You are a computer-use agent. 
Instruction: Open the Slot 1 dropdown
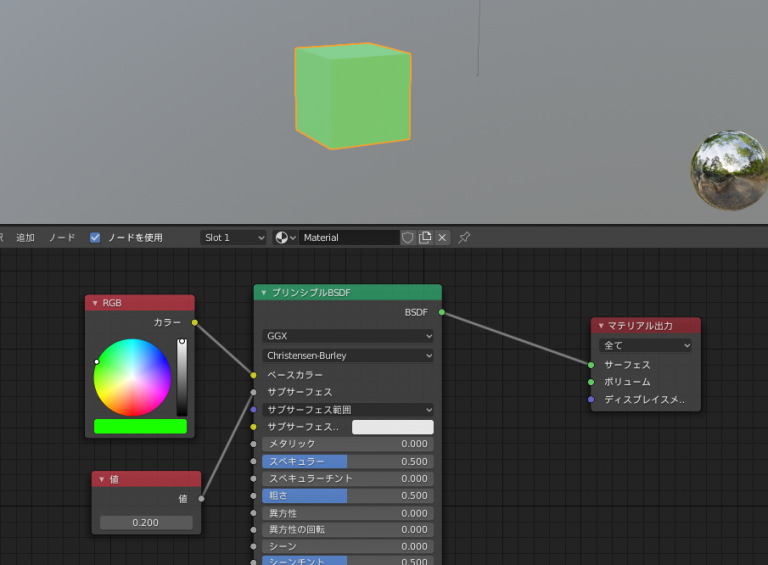point(234,238)
